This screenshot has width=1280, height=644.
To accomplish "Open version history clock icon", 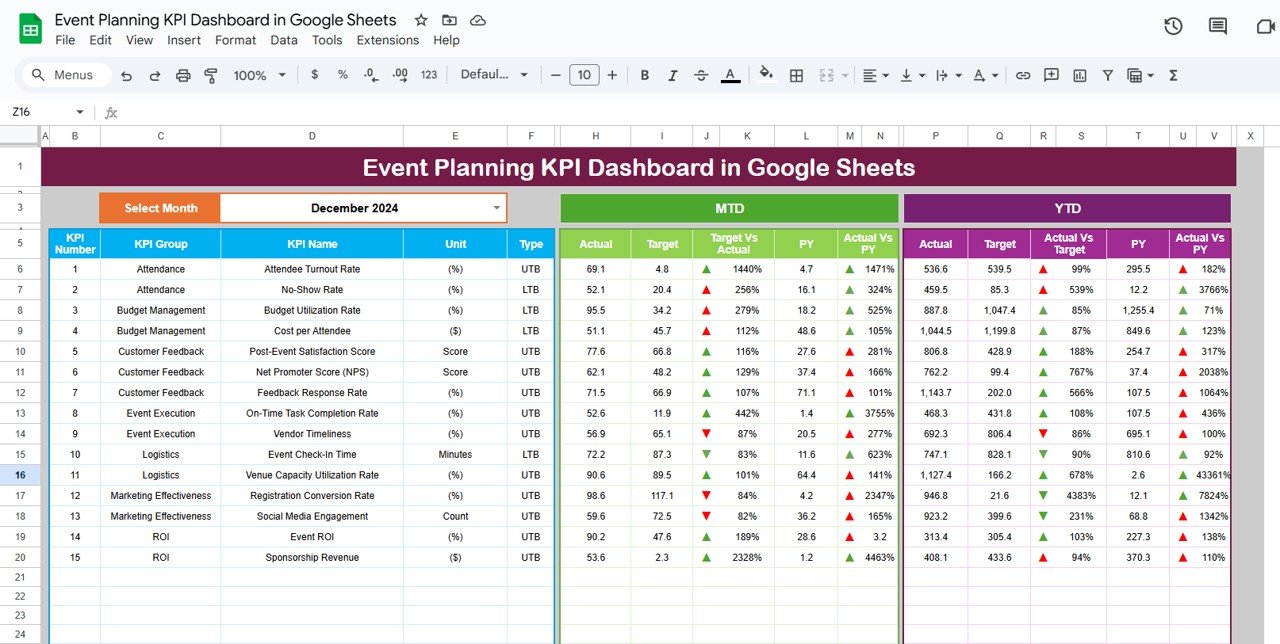I will point(1174,27).
